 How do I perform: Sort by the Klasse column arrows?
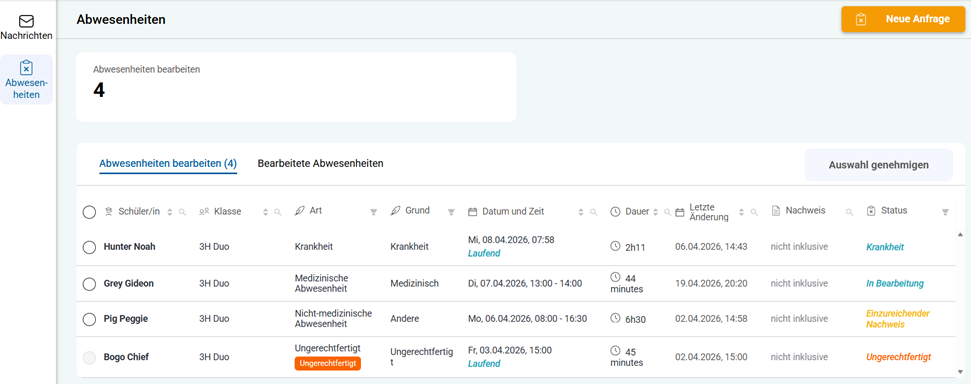[x=266, y=212]
